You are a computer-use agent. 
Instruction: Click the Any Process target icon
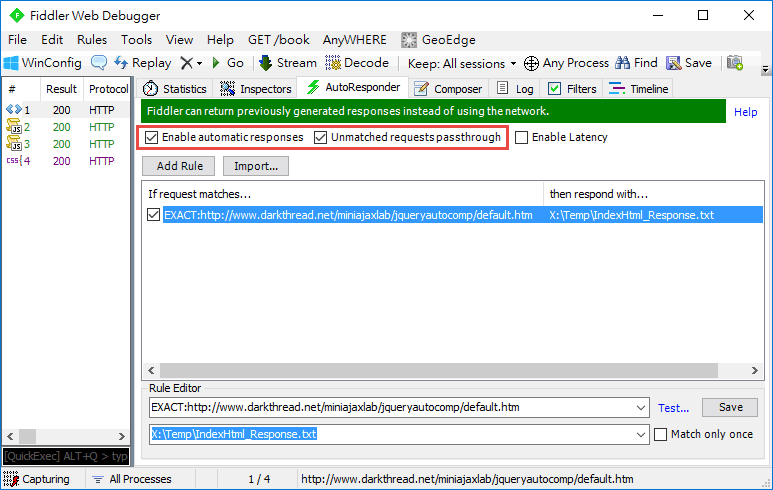pyautogui.click(x=531, y=63)
